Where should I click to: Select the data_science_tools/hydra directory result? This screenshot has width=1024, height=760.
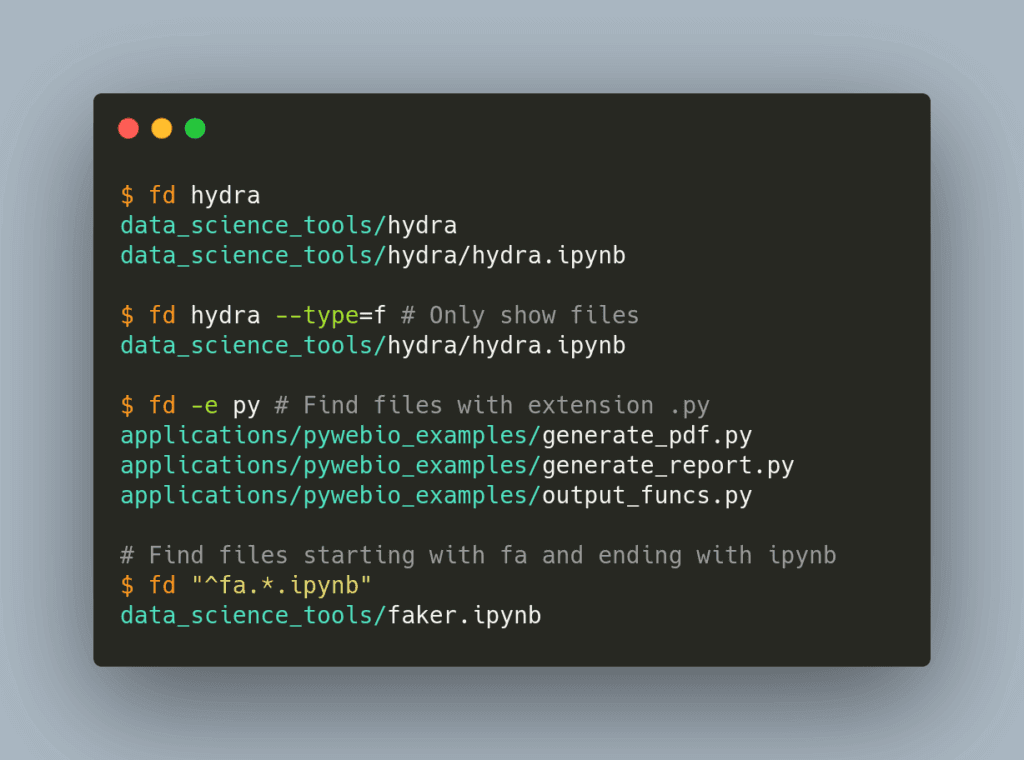click(288, 225)
